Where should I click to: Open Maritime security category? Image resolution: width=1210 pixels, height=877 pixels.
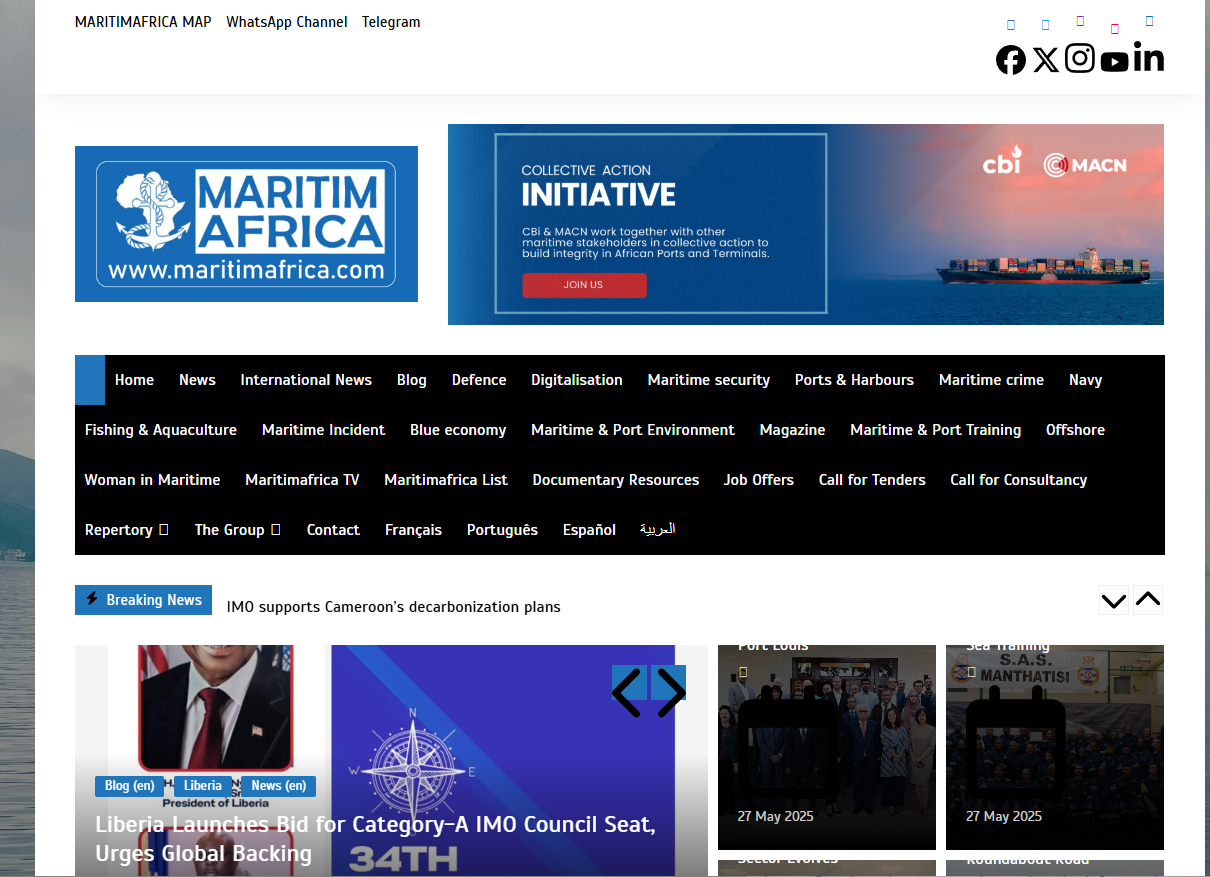[709, 380]
